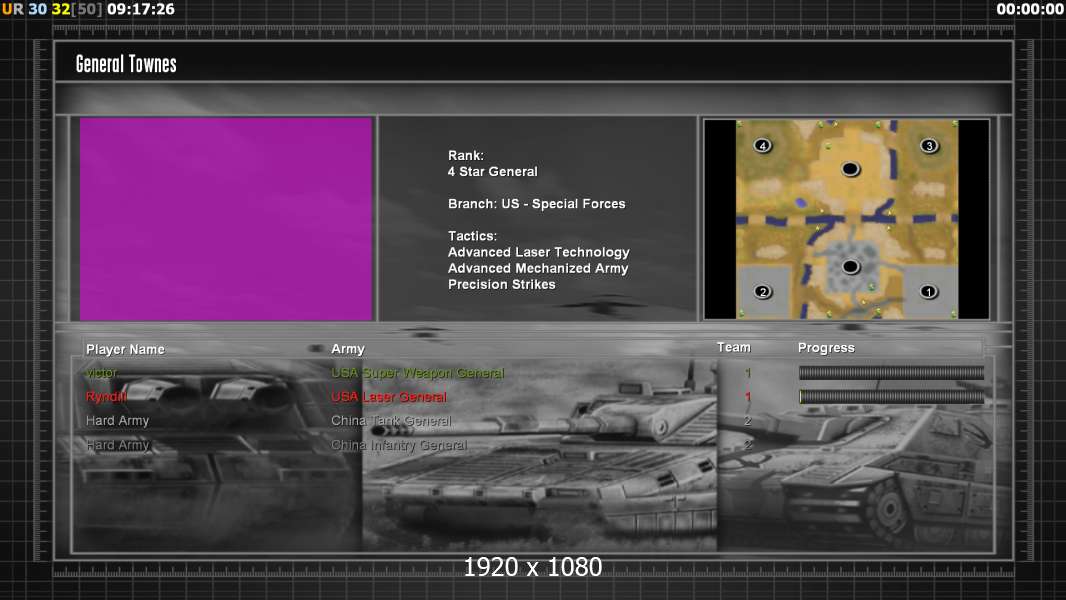Click Precision Strikes tactic

point(501,285)
